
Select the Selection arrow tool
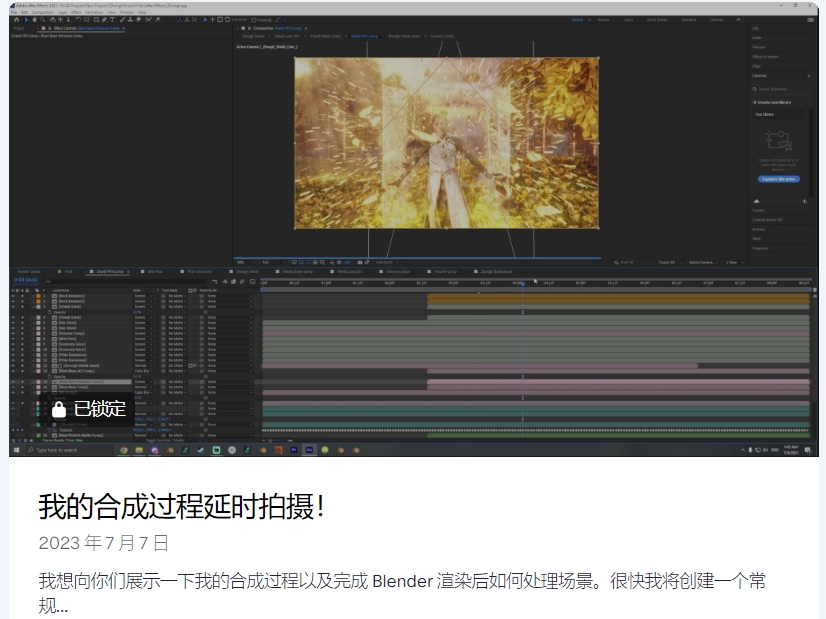pos(27,19)
